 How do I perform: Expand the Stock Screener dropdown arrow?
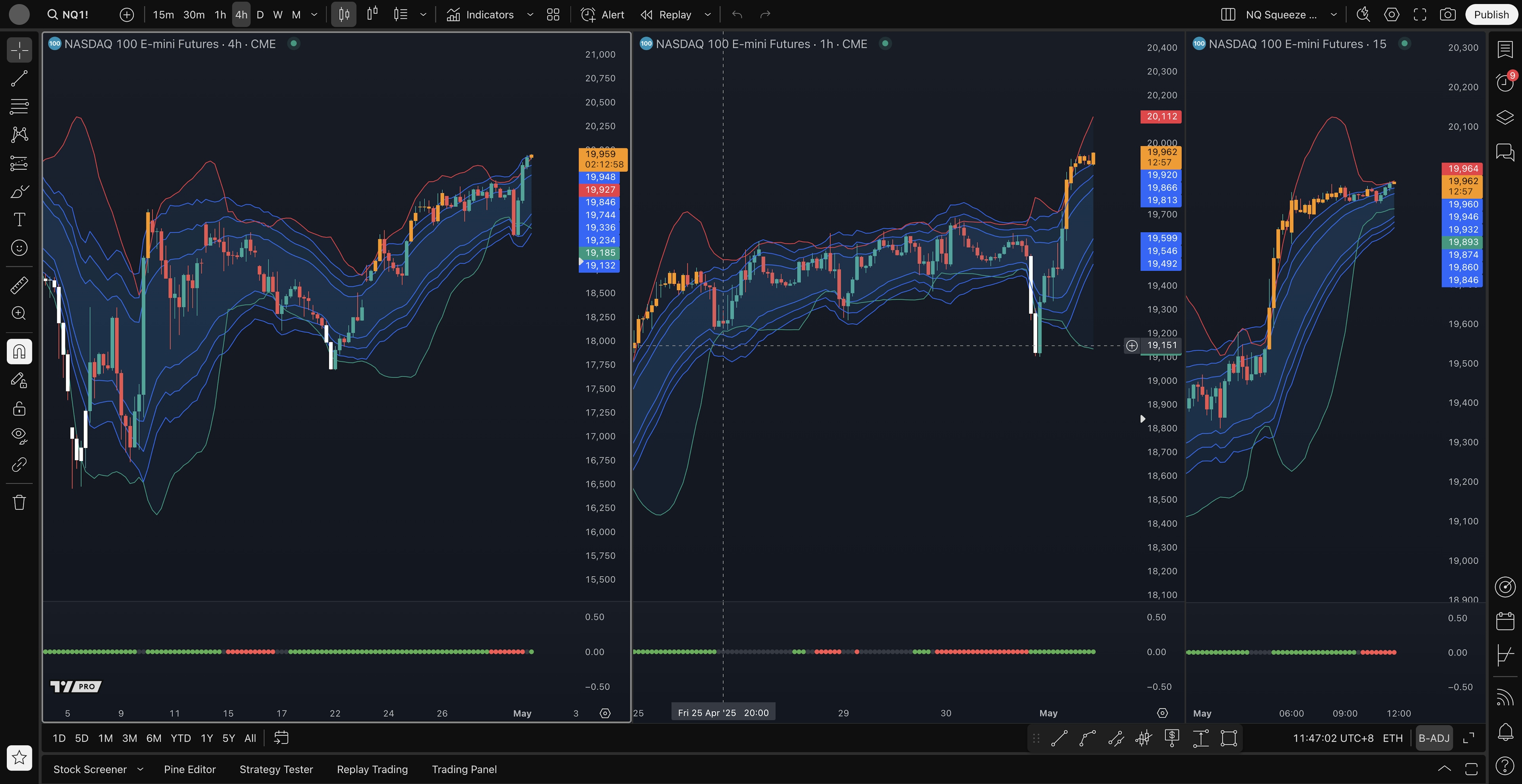140,769
